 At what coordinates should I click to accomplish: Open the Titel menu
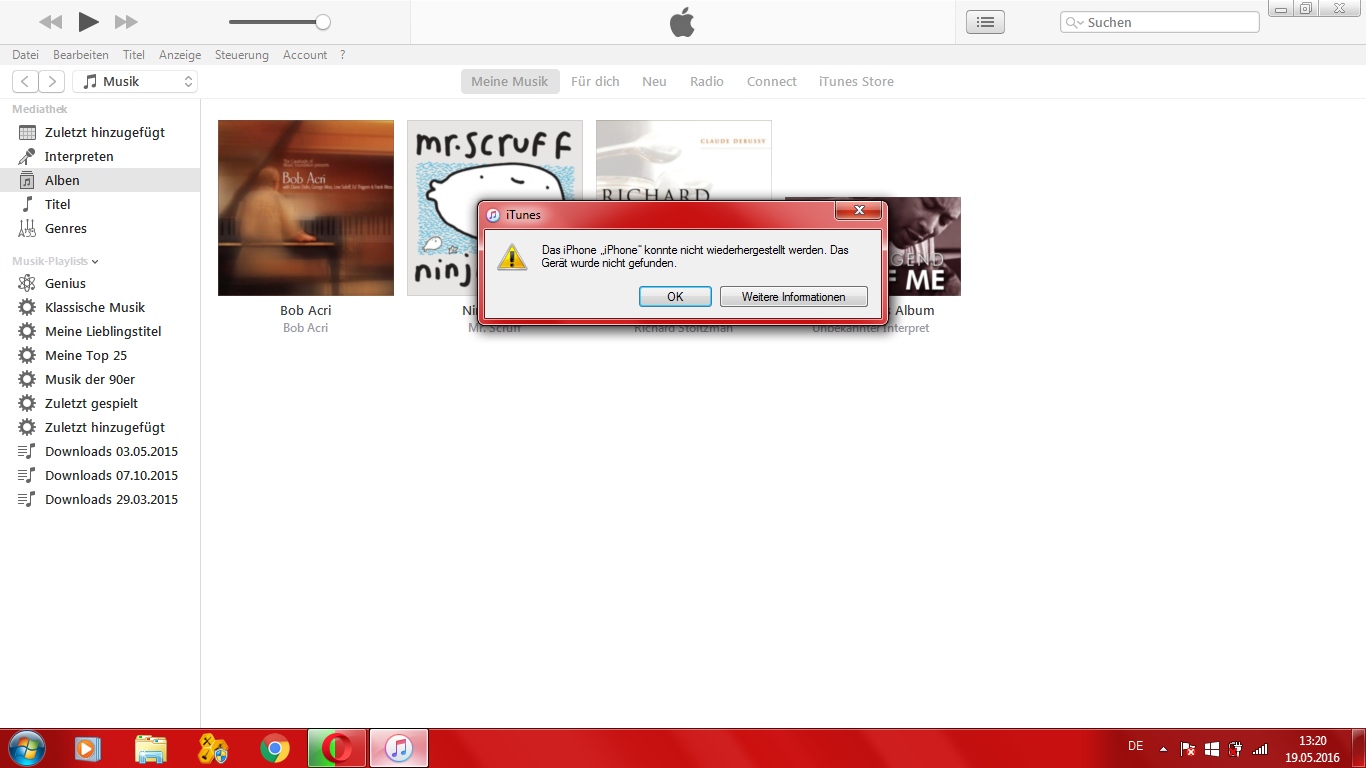[134, 55]
